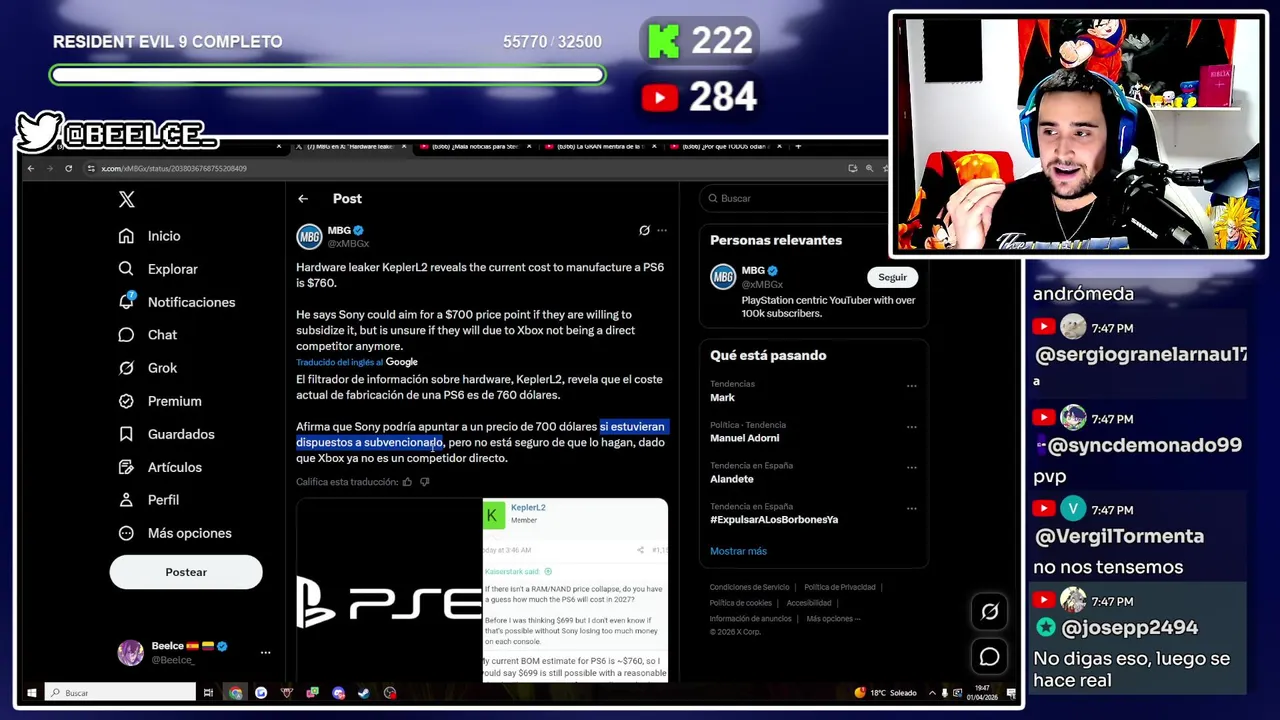Click the browser back button
The image size is (1280, 720).
point(31,168)
